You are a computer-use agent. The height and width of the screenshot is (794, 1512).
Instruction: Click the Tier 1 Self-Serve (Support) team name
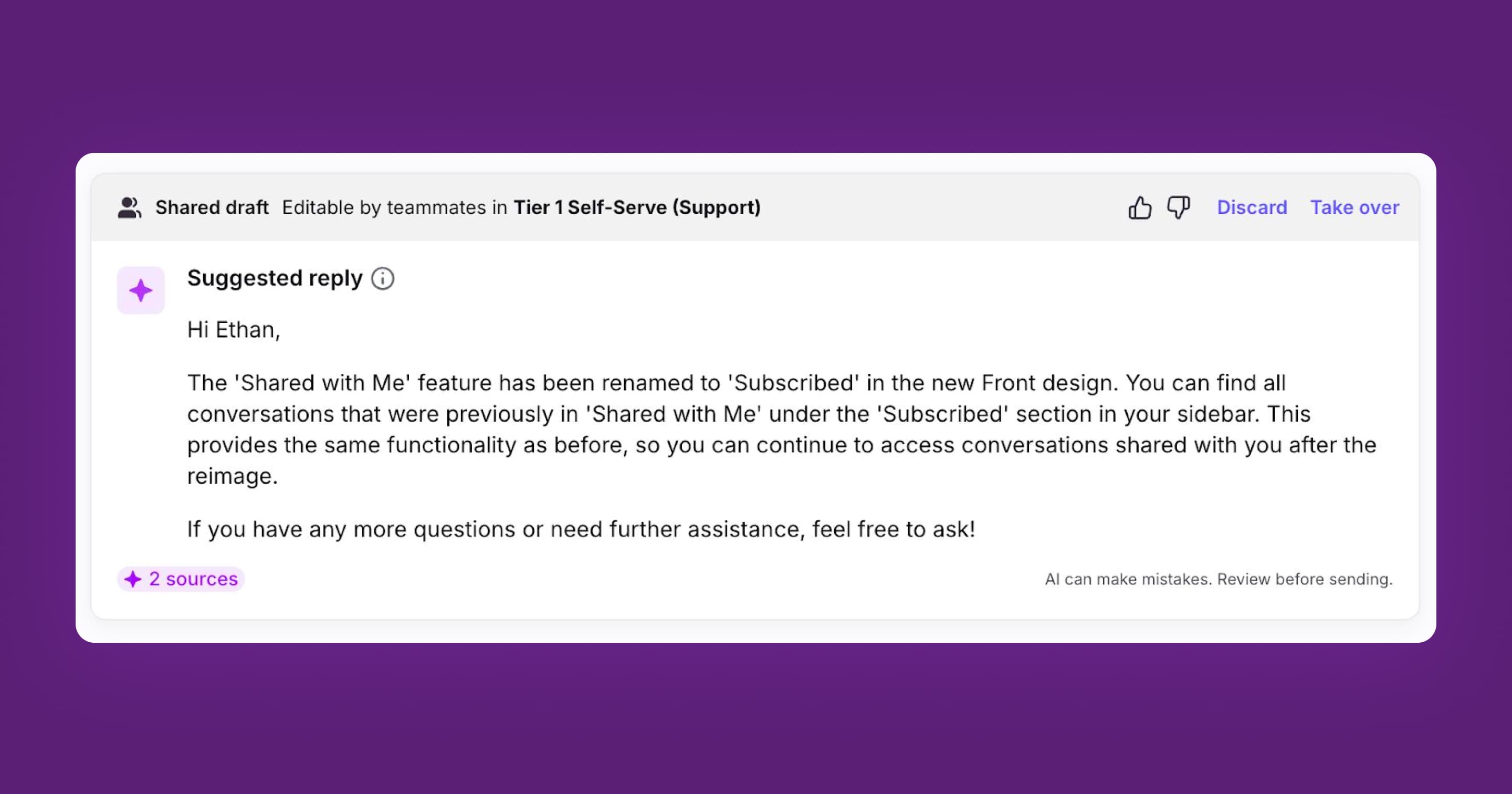click(637, 208)
